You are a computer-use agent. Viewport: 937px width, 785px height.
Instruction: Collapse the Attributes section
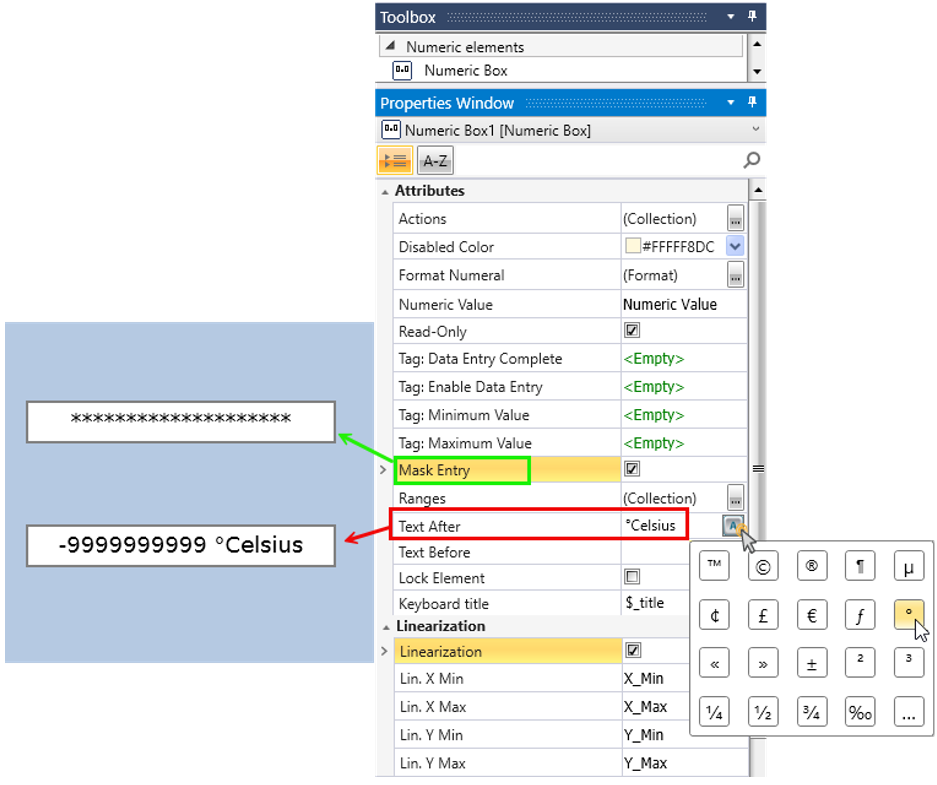(x=385, y=191)
